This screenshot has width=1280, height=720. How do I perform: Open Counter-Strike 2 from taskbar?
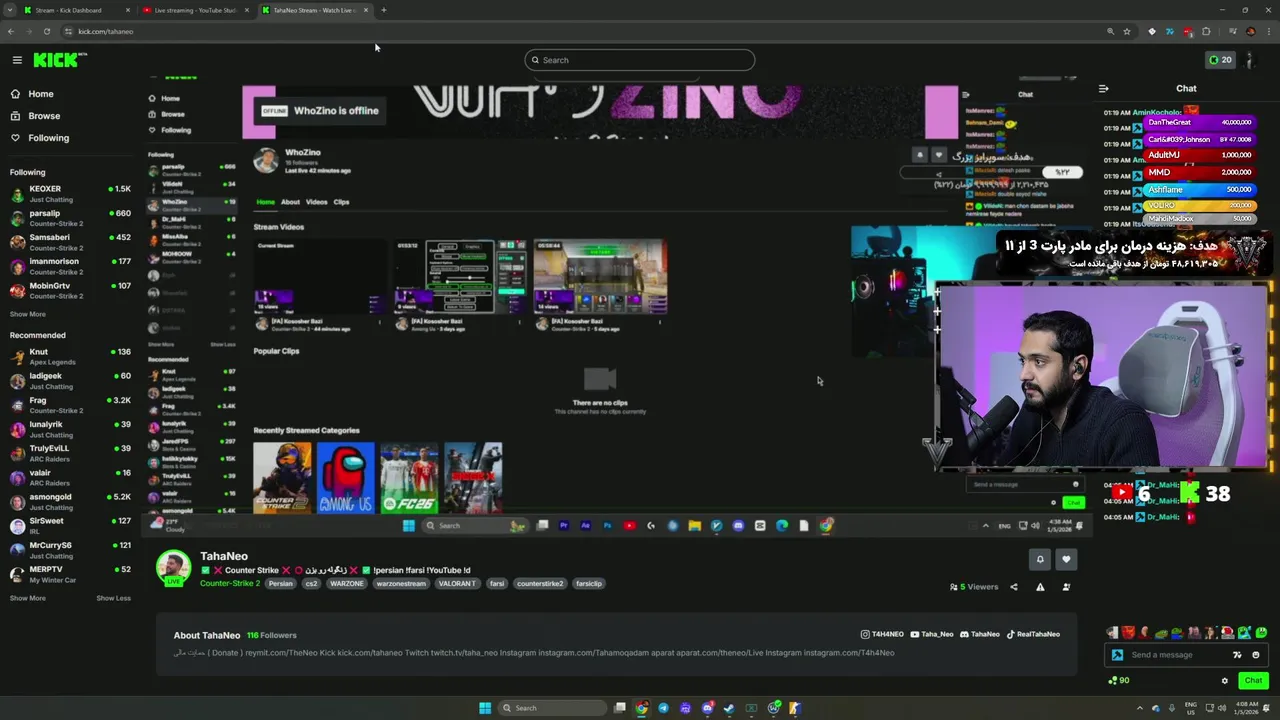point(795,708)
